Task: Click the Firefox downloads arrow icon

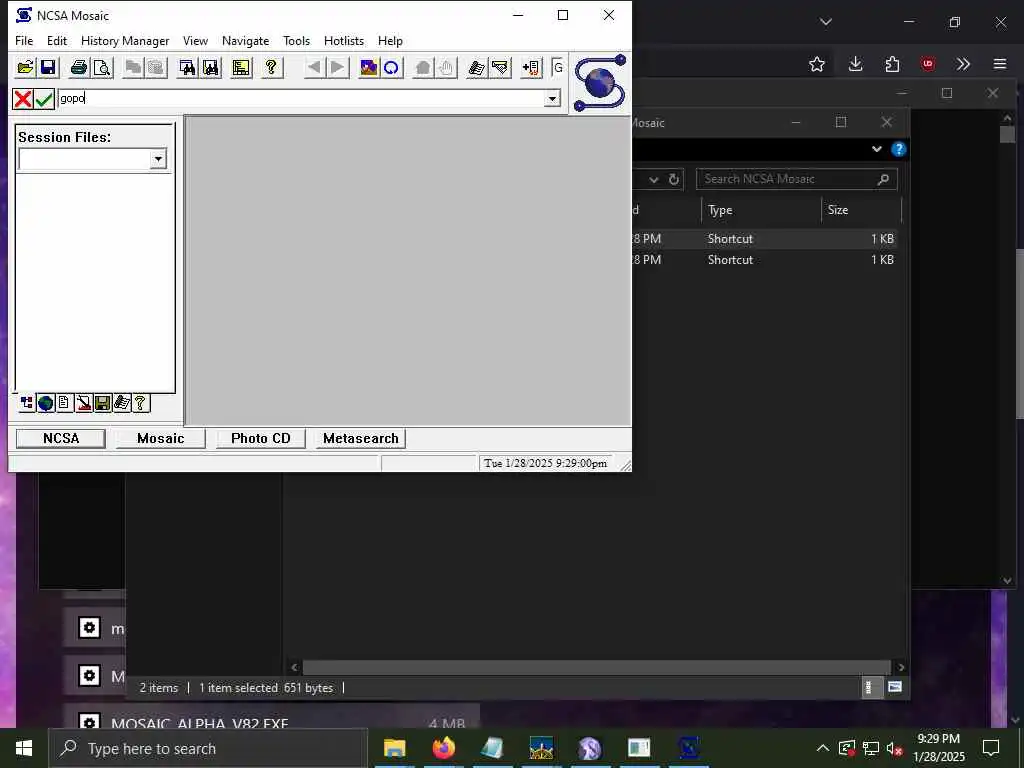Action: (x=856, y=64)
